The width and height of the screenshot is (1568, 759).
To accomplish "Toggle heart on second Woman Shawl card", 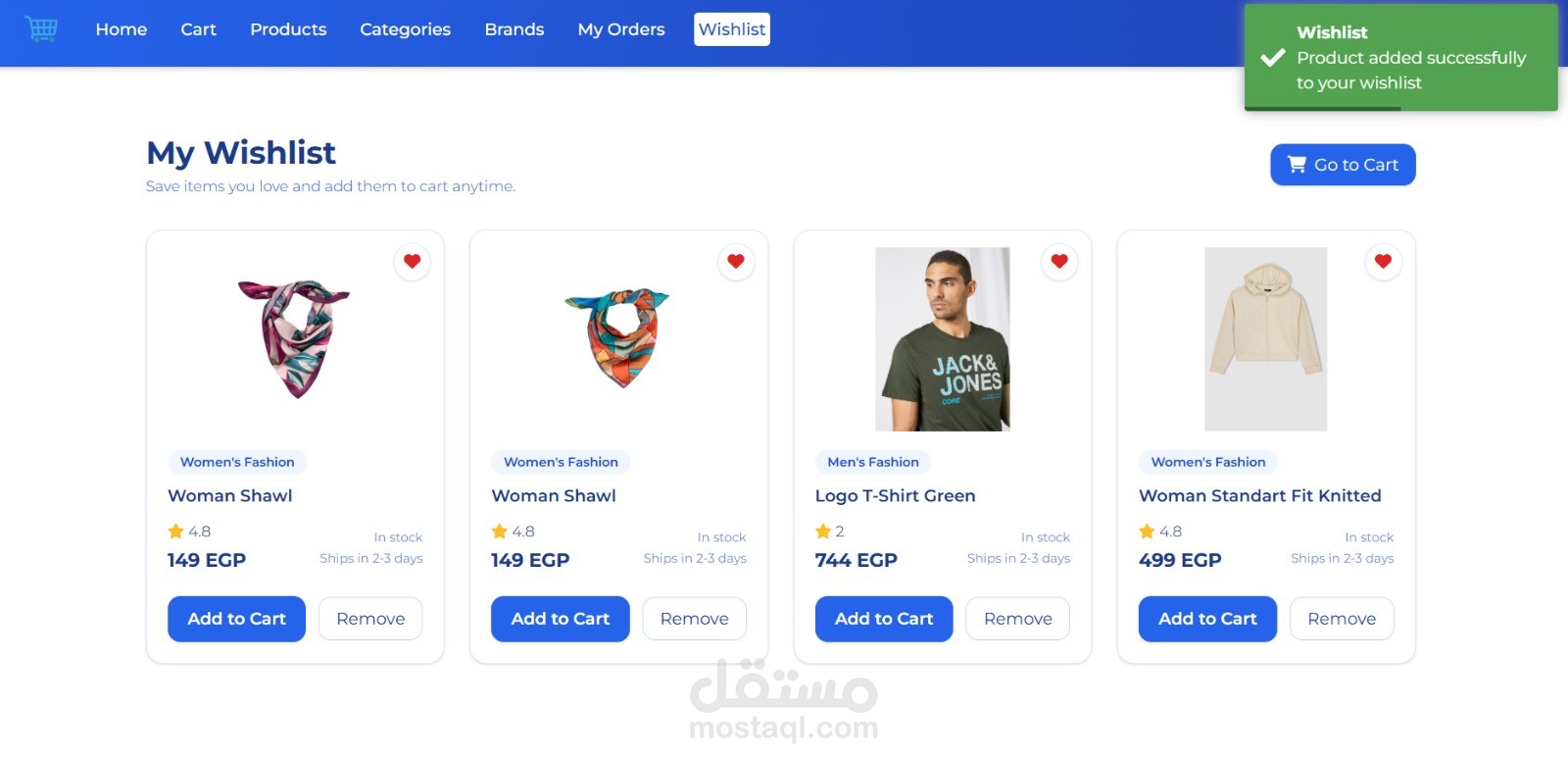I will (x=736, y=262).
